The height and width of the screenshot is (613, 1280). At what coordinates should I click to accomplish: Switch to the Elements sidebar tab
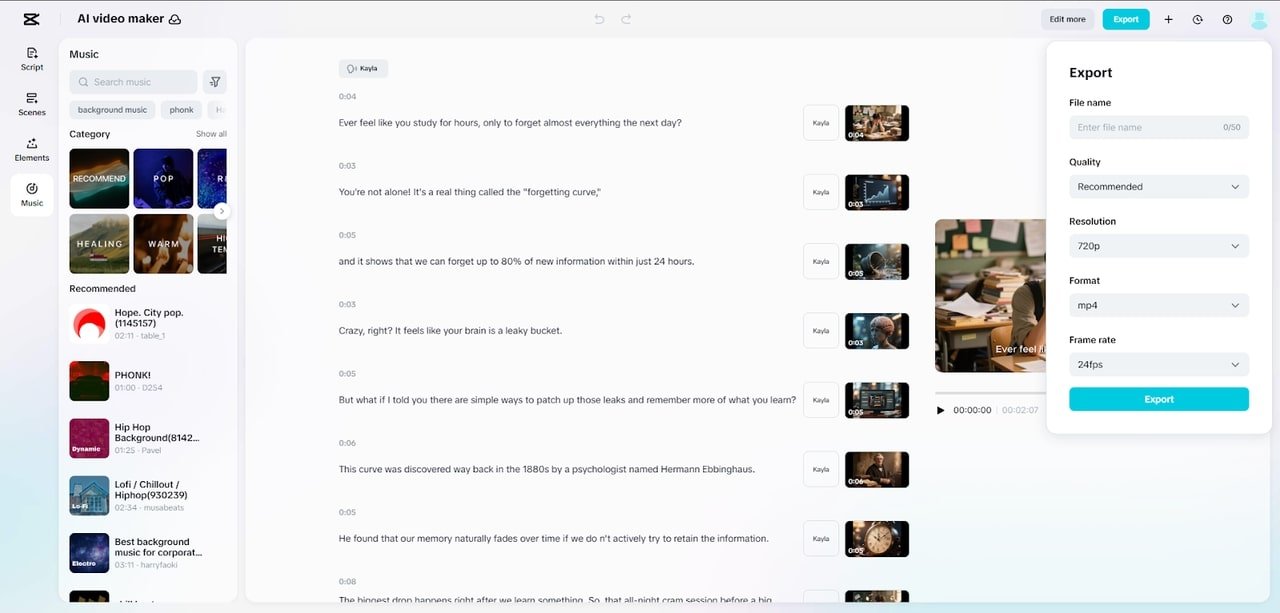point(32,149)
